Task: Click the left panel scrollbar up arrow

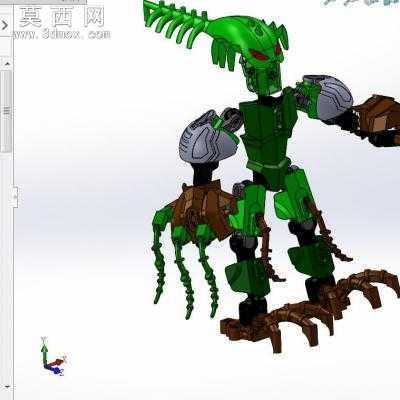Action: point(7,63)
